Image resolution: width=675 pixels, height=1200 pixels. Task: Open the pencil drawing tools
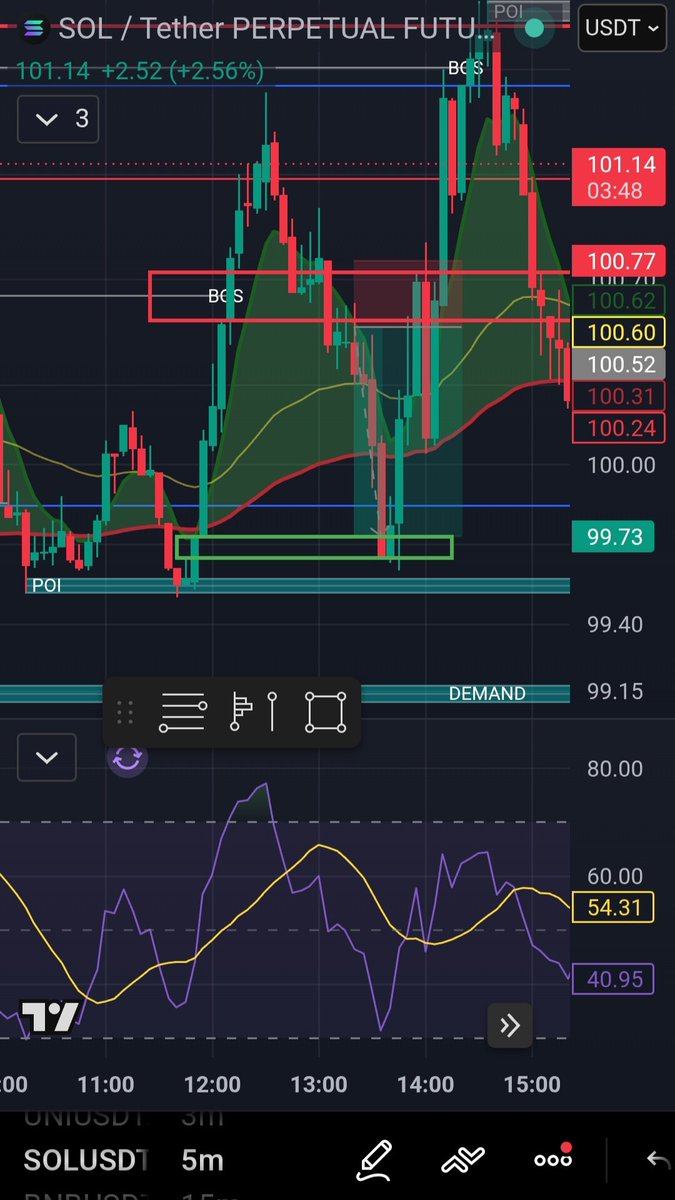[376, 1160]
